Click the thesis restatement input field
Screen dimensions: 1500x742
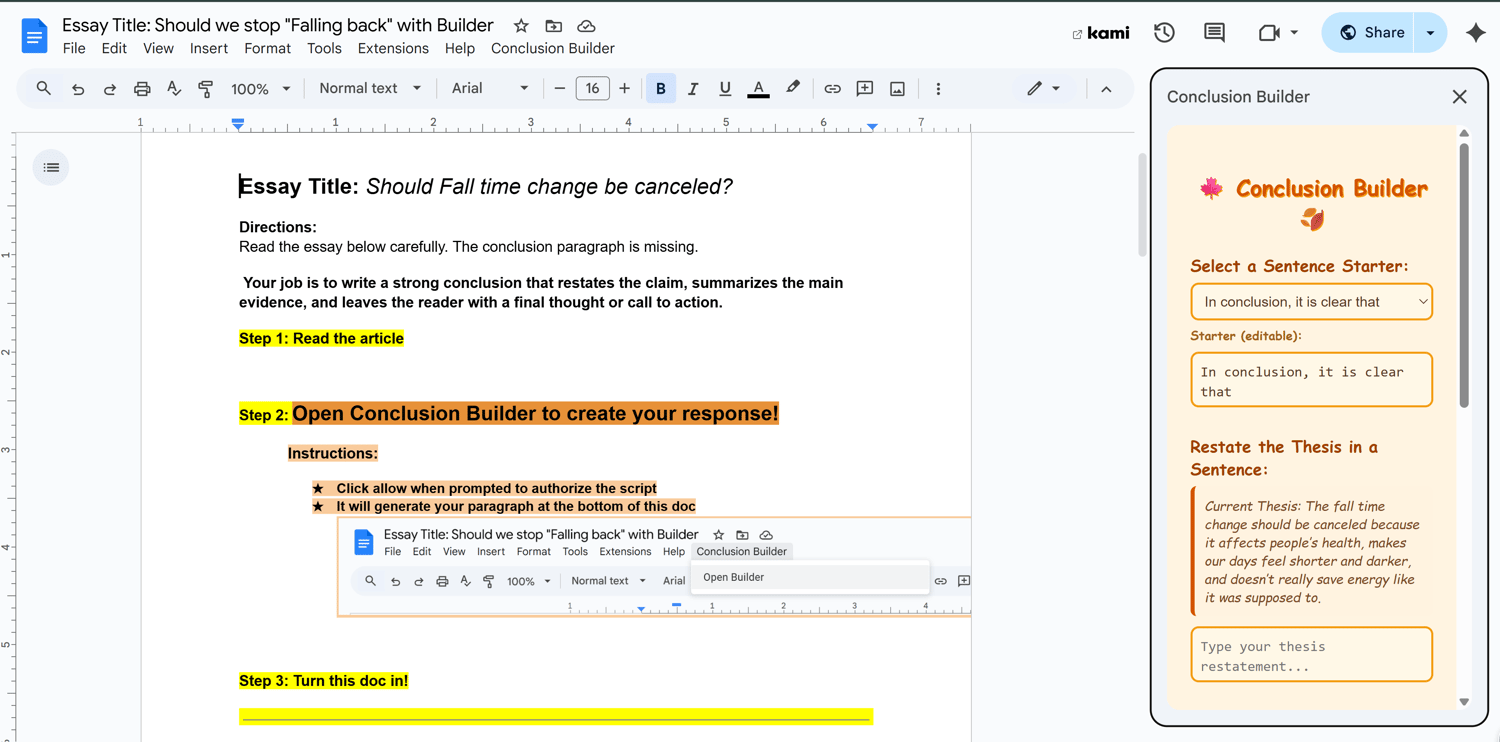click(x=1312, y=655)
